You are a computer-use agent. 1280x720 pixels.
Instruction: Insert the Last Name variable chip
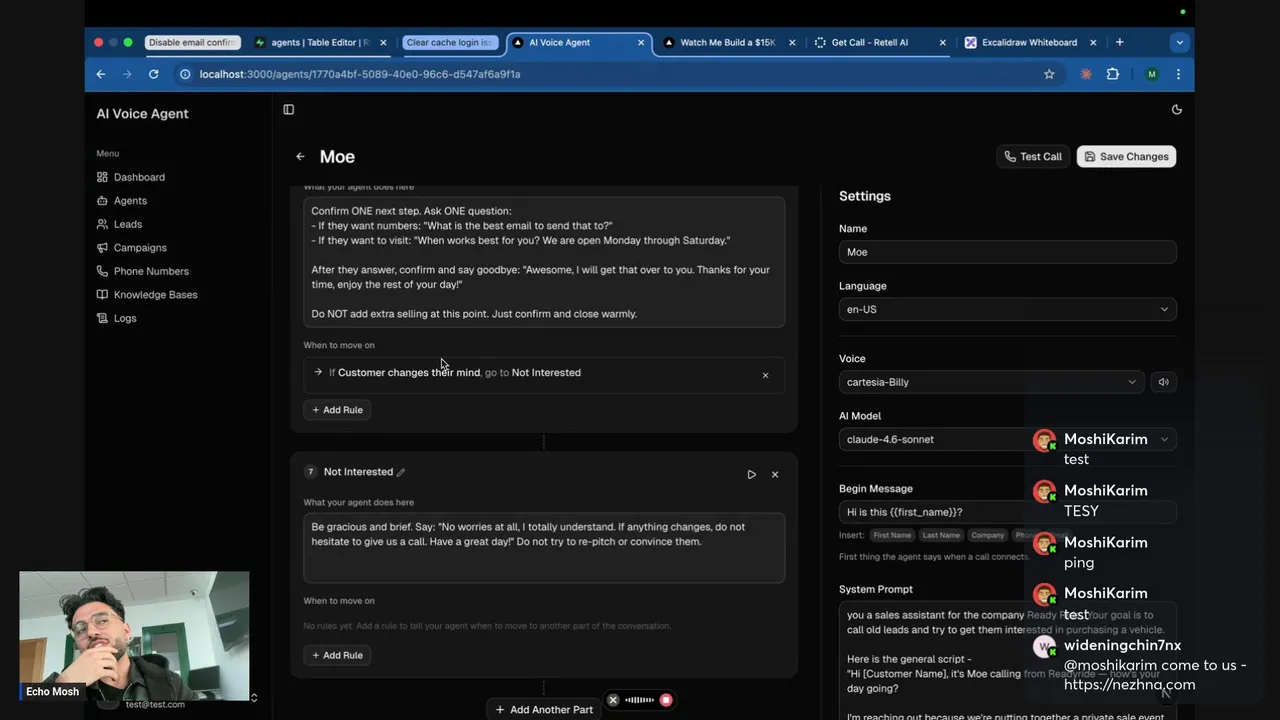point(941,535)
